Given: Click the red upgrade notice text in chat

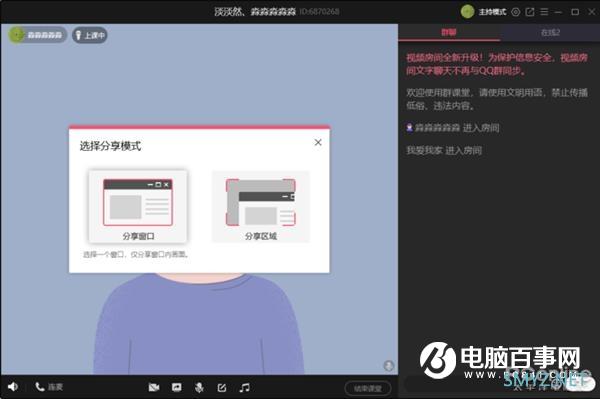Looking at the screenshot, I should coord(497,64).
